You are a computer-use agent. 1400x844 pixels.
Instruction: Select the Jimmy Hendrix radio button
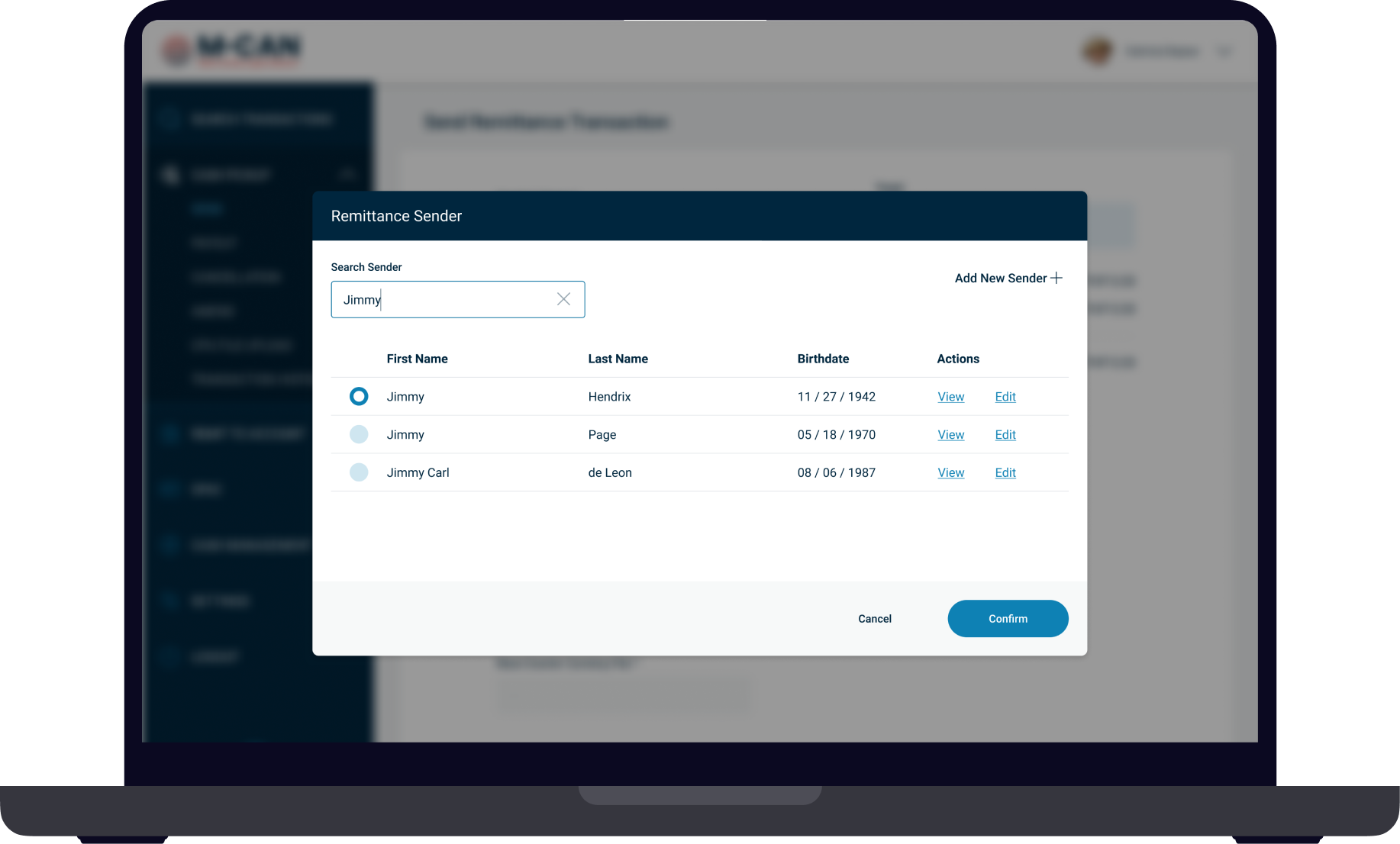click(x=359, y=397)
